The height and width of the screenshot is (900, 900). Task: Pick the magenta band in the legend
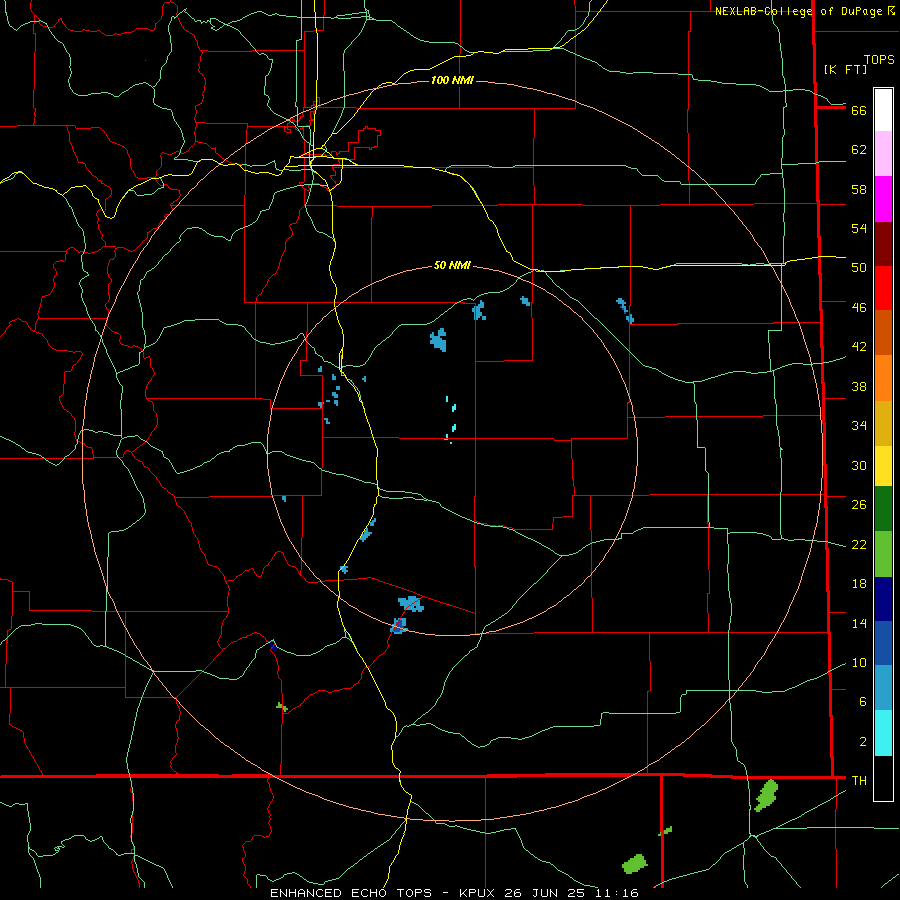click(x=883, y=199)
